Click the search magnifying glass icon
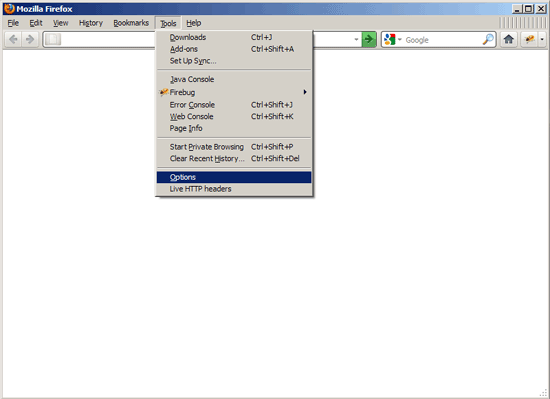The height and width of the screenshot is (399, 550). point(488,39)
